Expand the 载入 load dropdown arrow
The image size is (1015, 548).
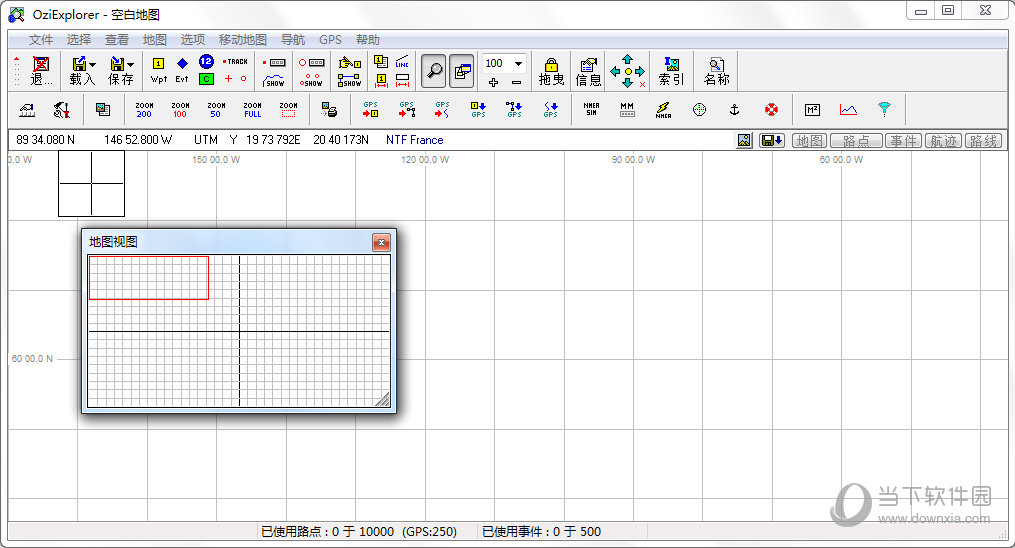point(93,64)
